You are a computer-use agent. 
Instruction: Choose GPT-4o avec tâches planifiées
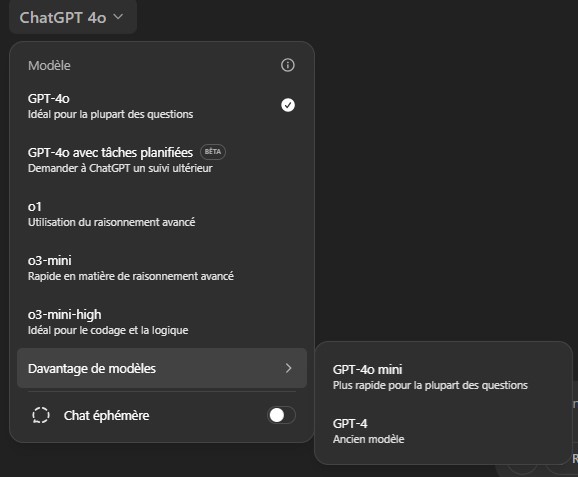162,160
